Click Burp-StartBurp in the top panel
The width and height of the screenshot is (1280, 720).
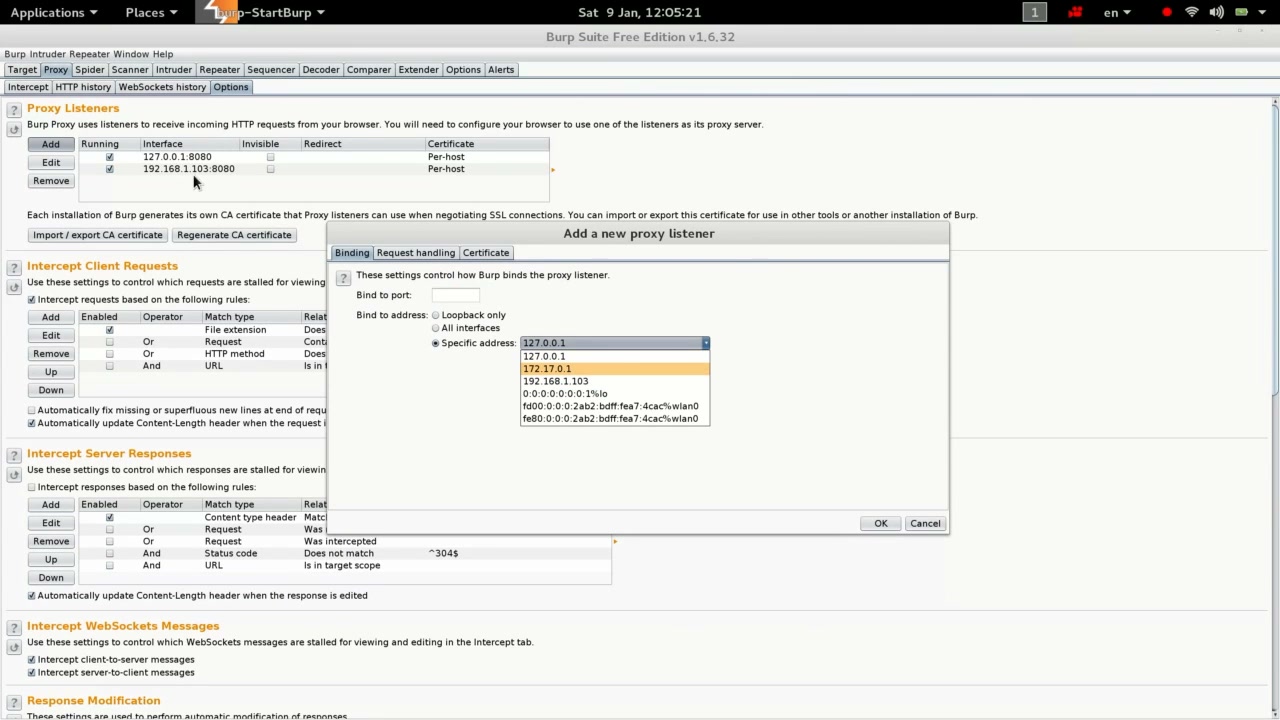coord(263,12)
